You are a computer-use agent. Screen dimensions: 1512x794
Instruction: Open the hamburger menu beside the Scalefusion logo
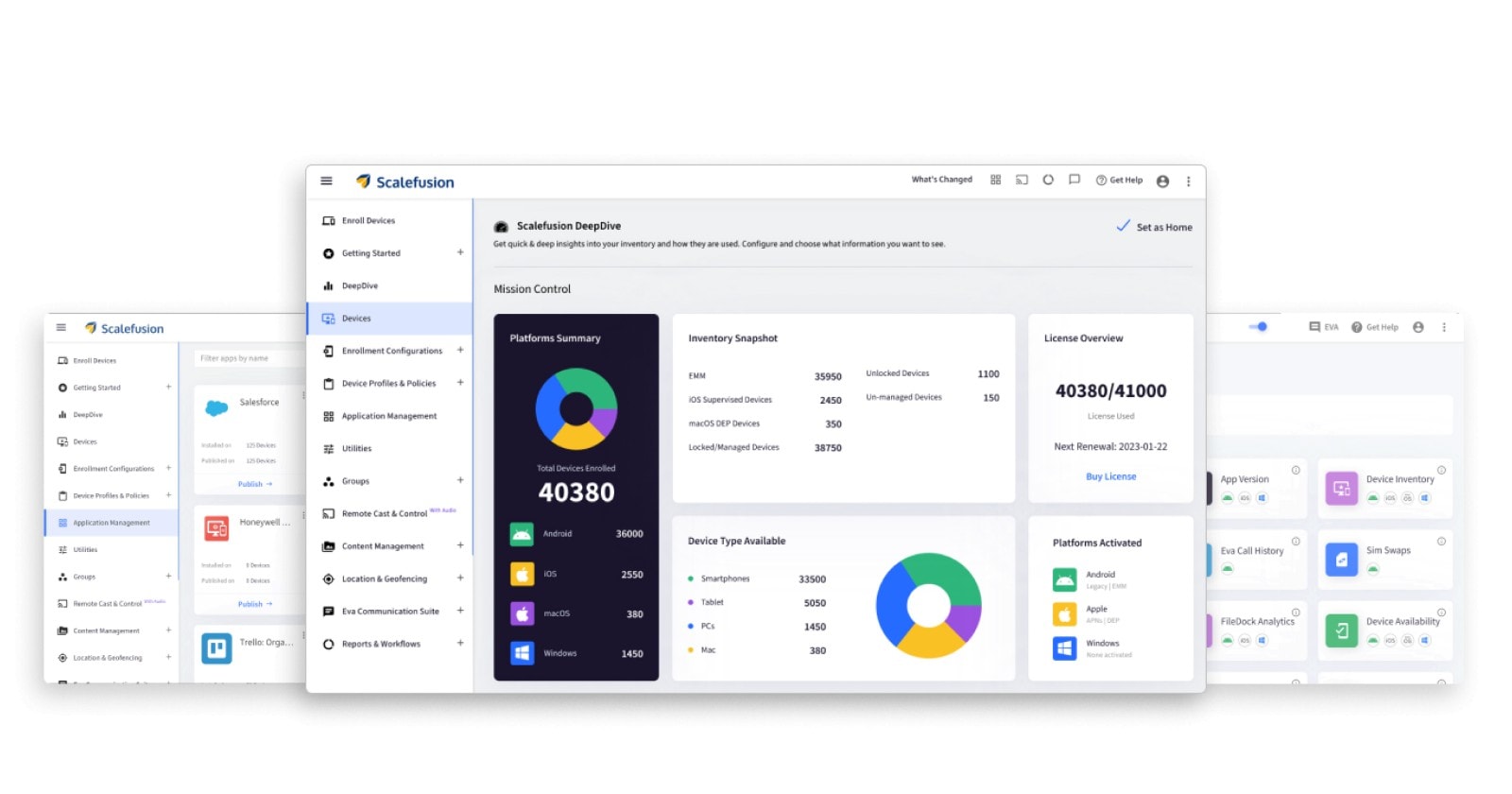click(326, 181)
